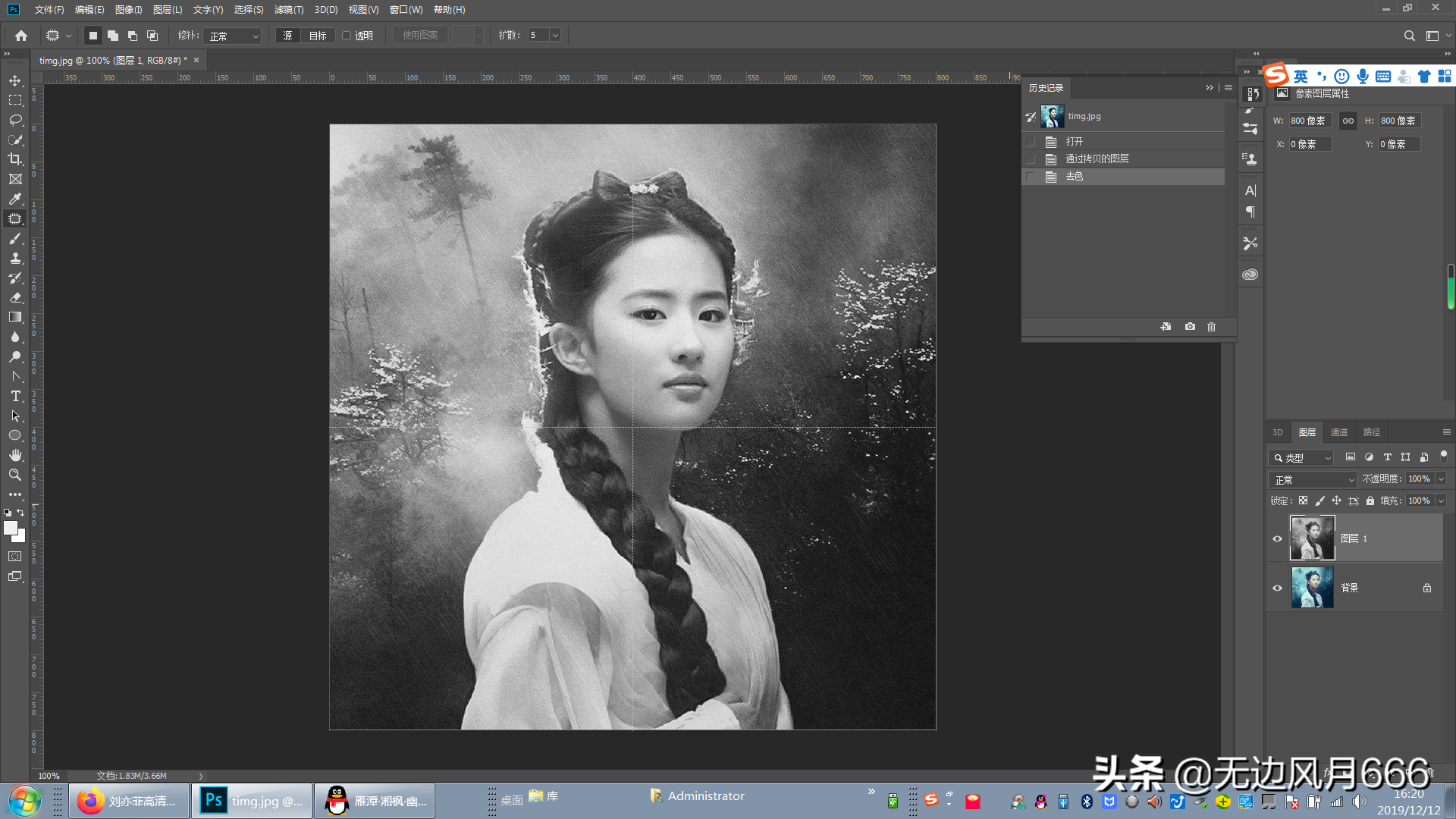Select the Crop tool
1456x819 pixels.
(15, 159)
